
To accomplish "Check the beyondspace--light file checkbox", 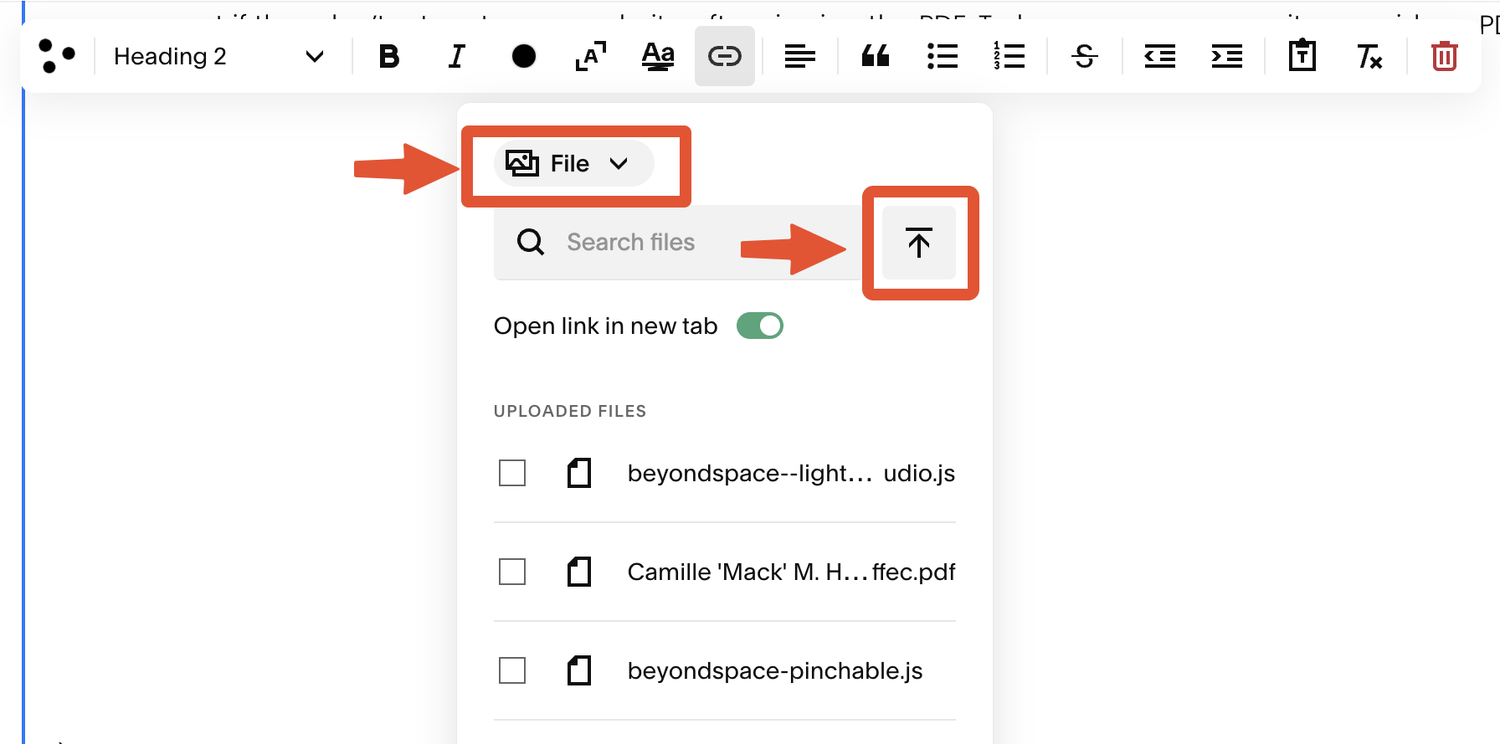I will pos(512,472).
